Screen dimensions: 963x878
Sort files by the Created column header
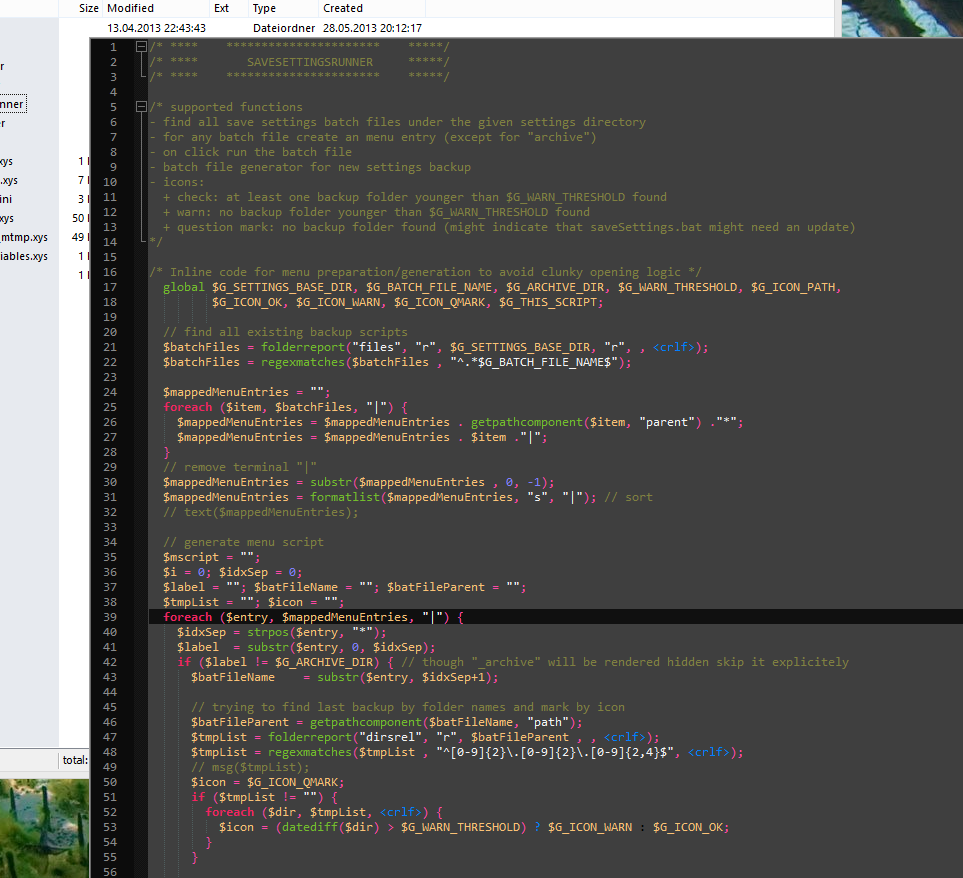[342, 8]
